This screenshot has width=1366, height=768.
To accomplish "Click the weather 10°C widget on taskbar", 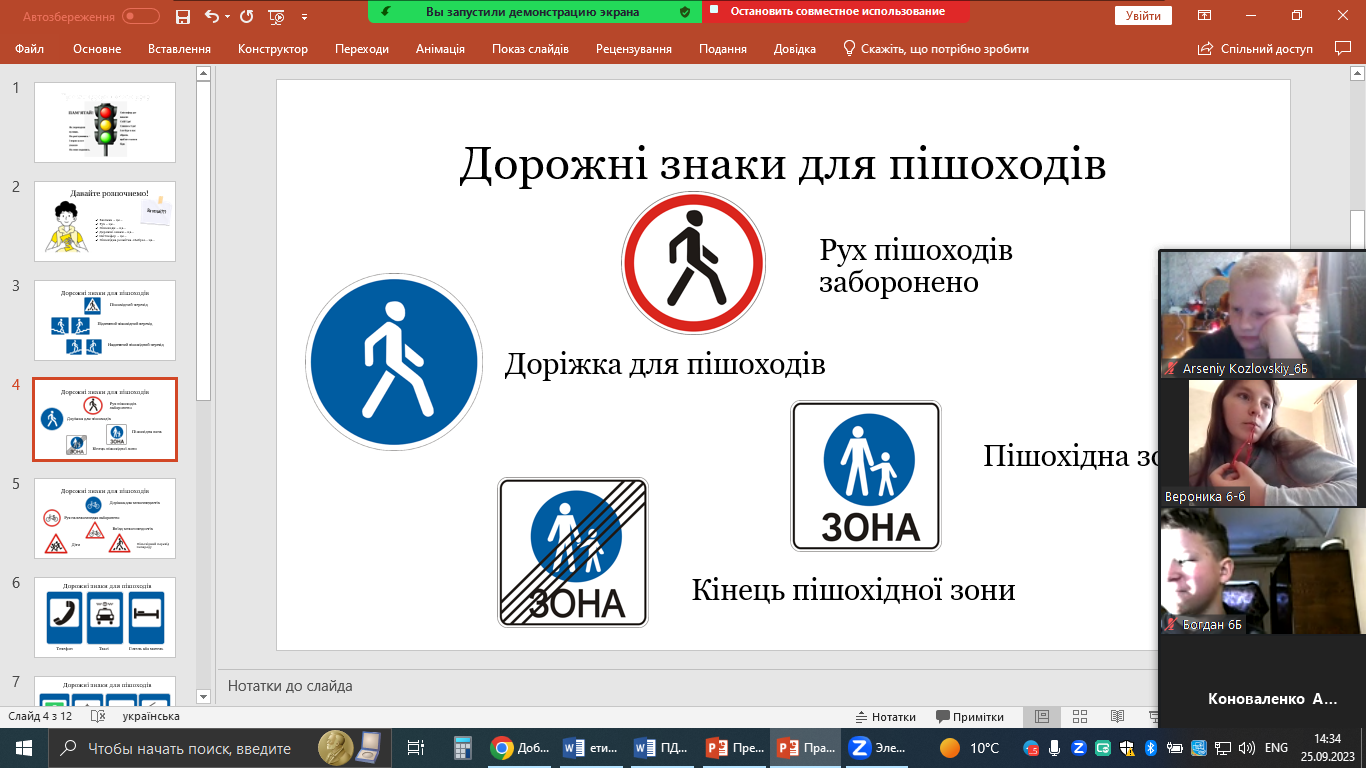I will [970, 748].
